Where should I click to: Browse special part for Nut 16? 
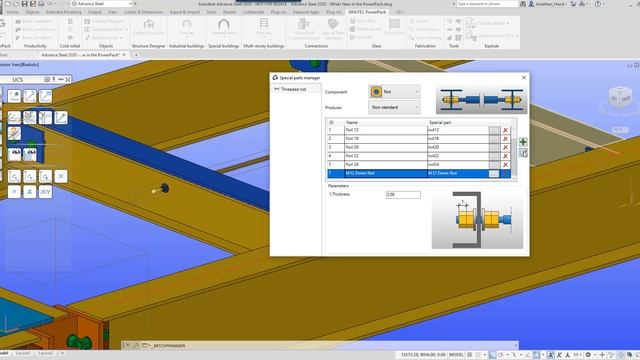[x=494, y=139]
